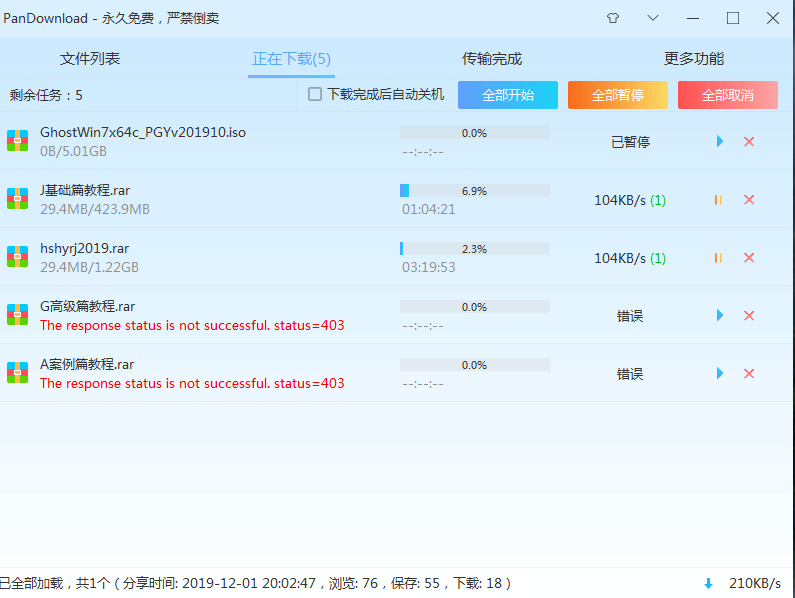Click the 2.3% progress bar
Screen dimensions: 795x598
coord(475,249)
